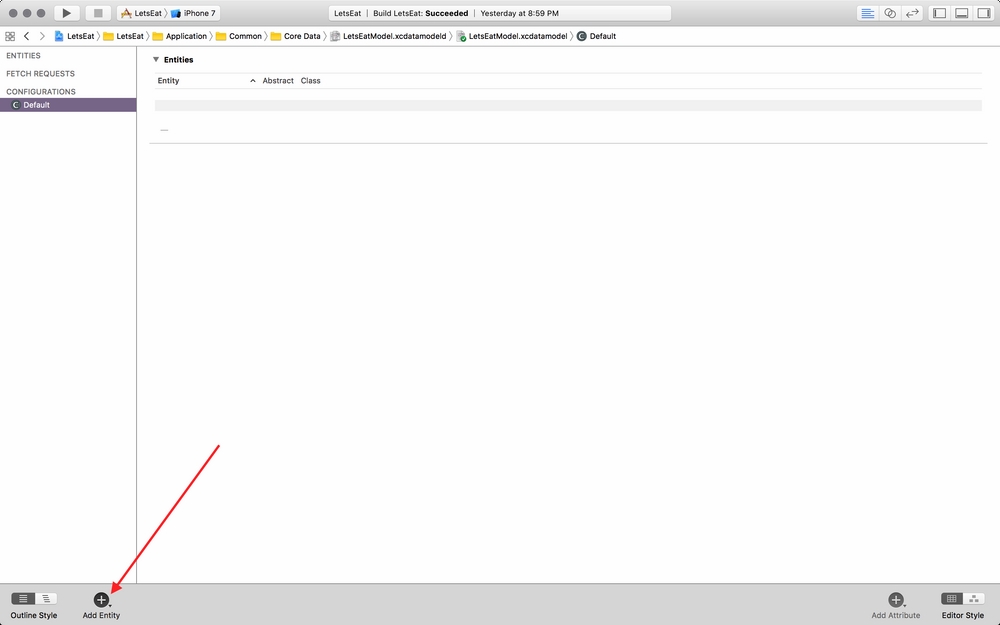Open the related items grid icon

click(10, 36)
